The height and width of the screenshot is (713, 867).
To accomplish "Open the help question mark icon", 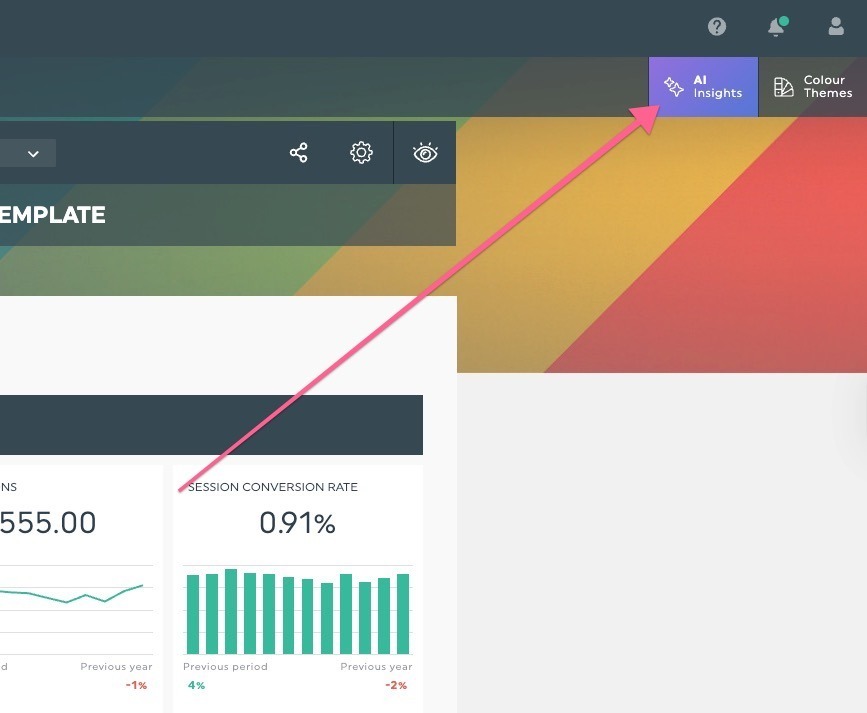I will click(x=717, y=27).
